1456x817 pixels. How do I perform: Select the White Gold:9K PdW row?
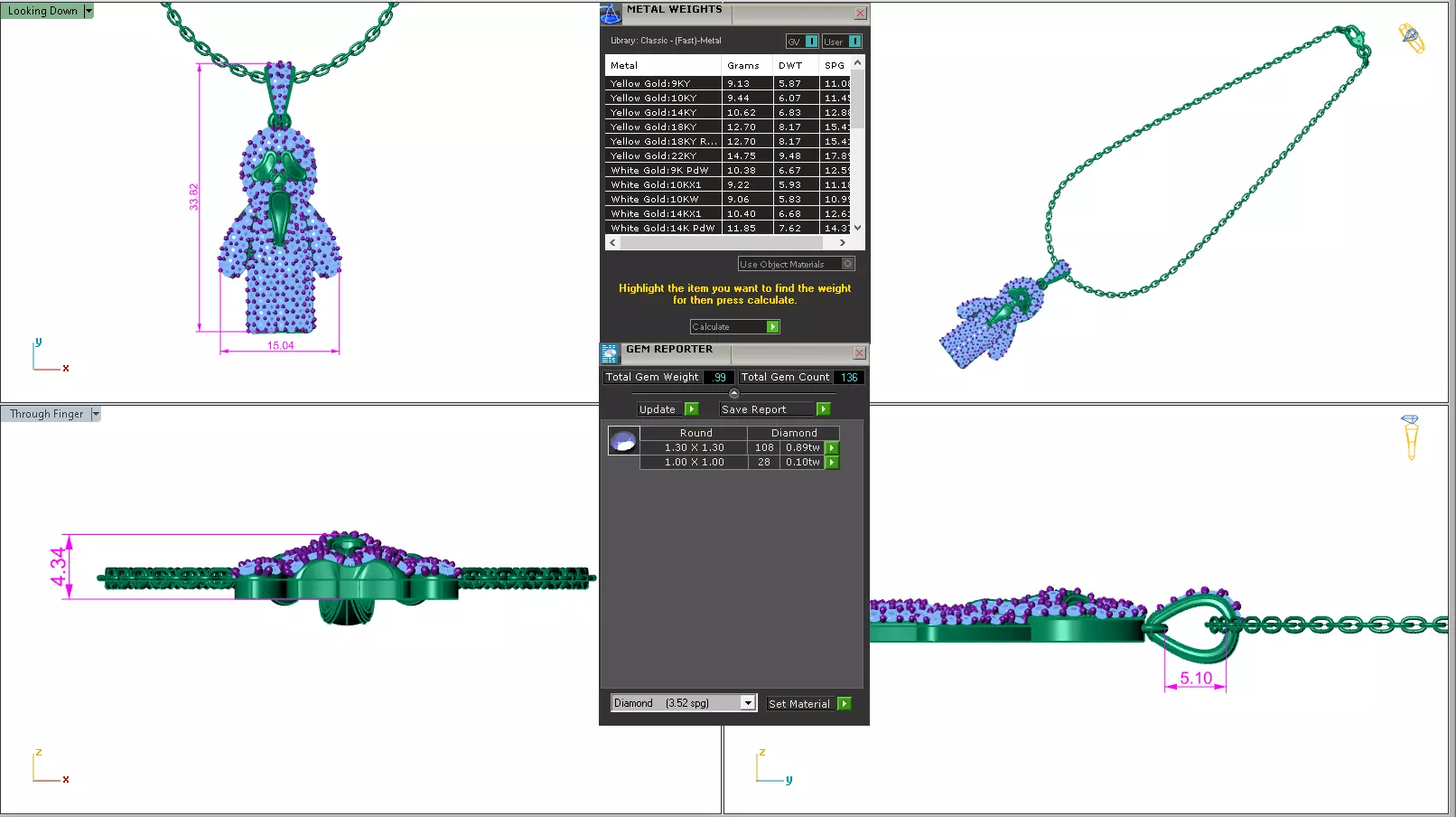tap(727, 170)
